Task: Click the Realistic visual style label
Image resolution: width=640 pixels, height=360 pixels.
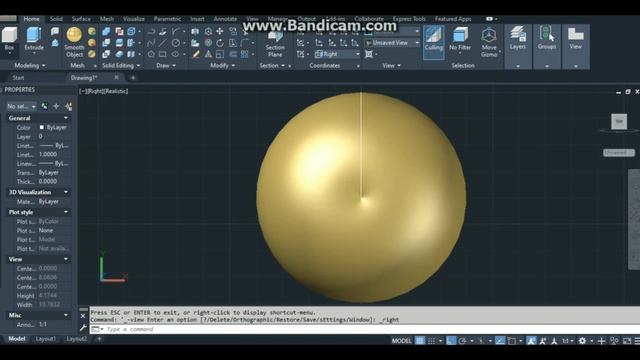Action: point(116,91)
